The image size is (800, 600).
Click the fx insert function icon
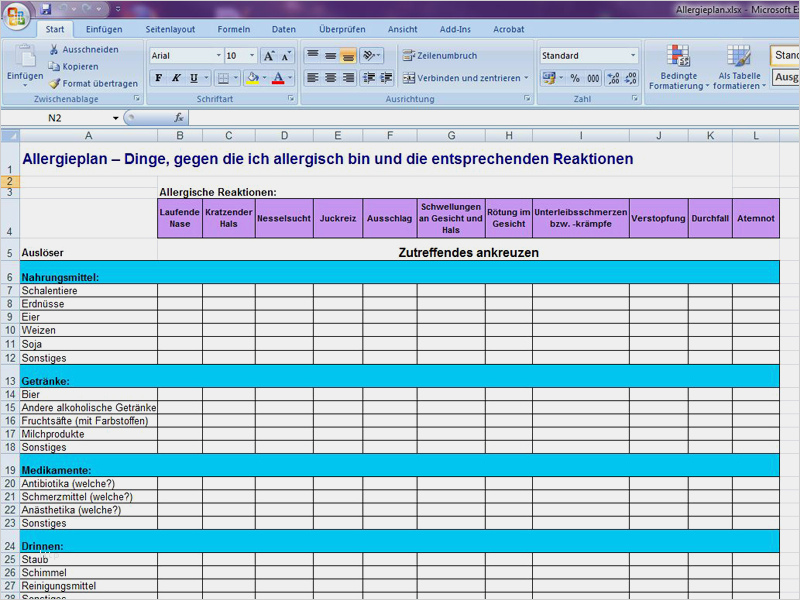[179, 118]
